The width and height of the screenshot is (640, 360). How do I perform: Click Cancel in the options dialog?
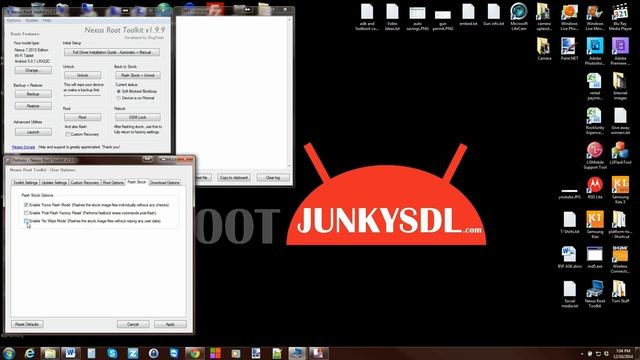(x=133, y=324)
